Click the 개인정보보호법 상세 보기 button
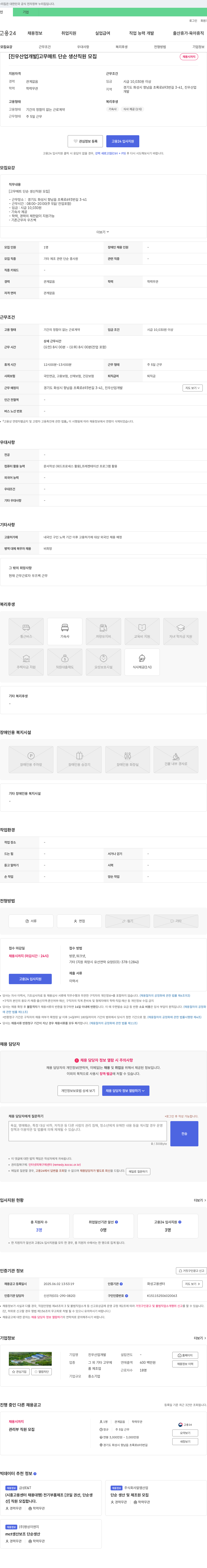 (78, 1091)
